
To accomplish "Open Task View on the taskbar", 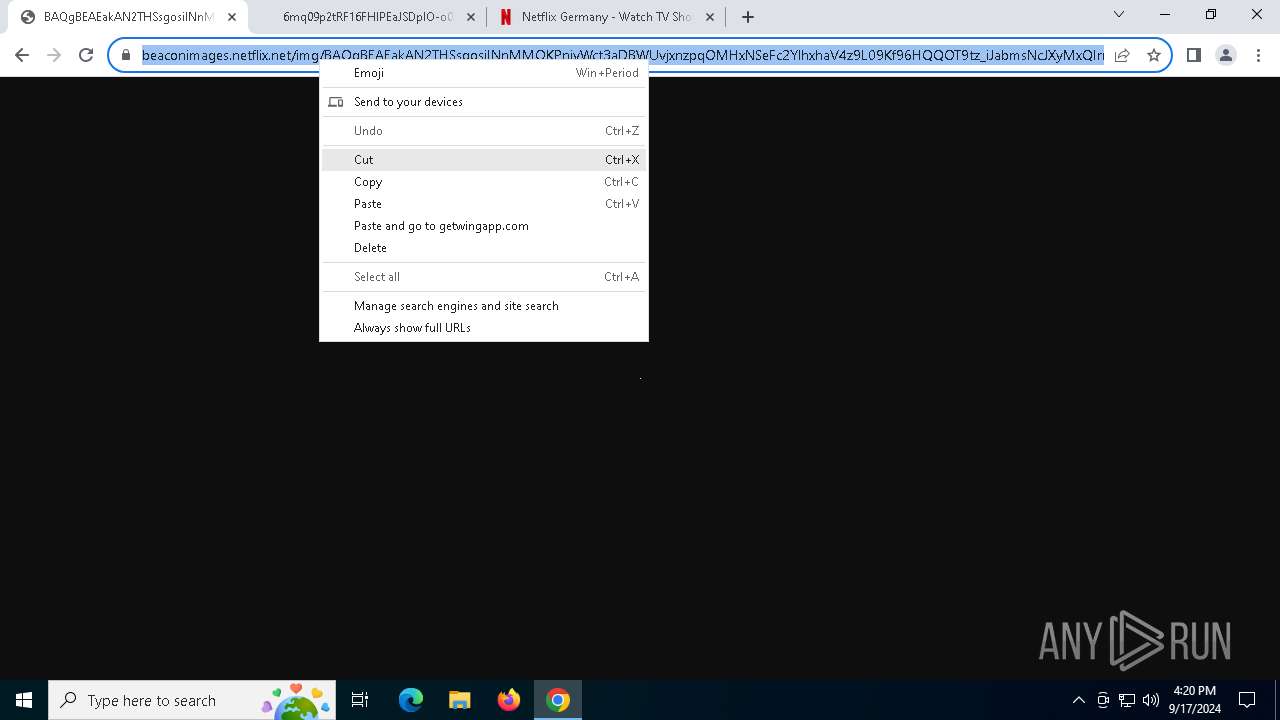I will pos(360,700).
